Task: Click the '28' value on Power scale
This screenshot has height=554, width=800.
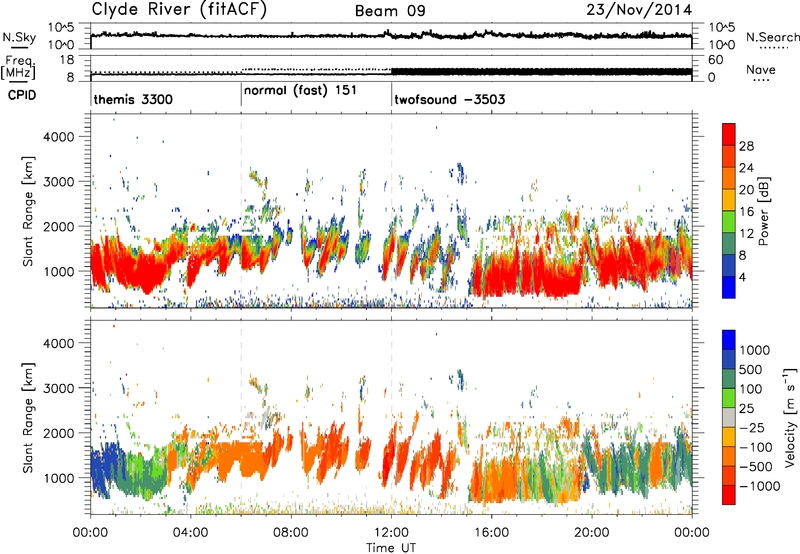Action: [x=746, y=146]
